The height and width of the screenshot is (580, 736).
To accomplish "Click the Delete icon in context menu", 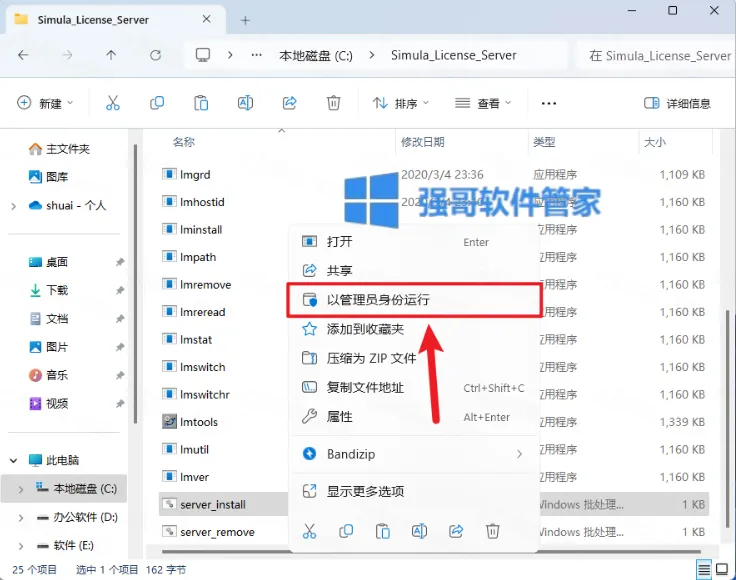I will tap(492, 531).
